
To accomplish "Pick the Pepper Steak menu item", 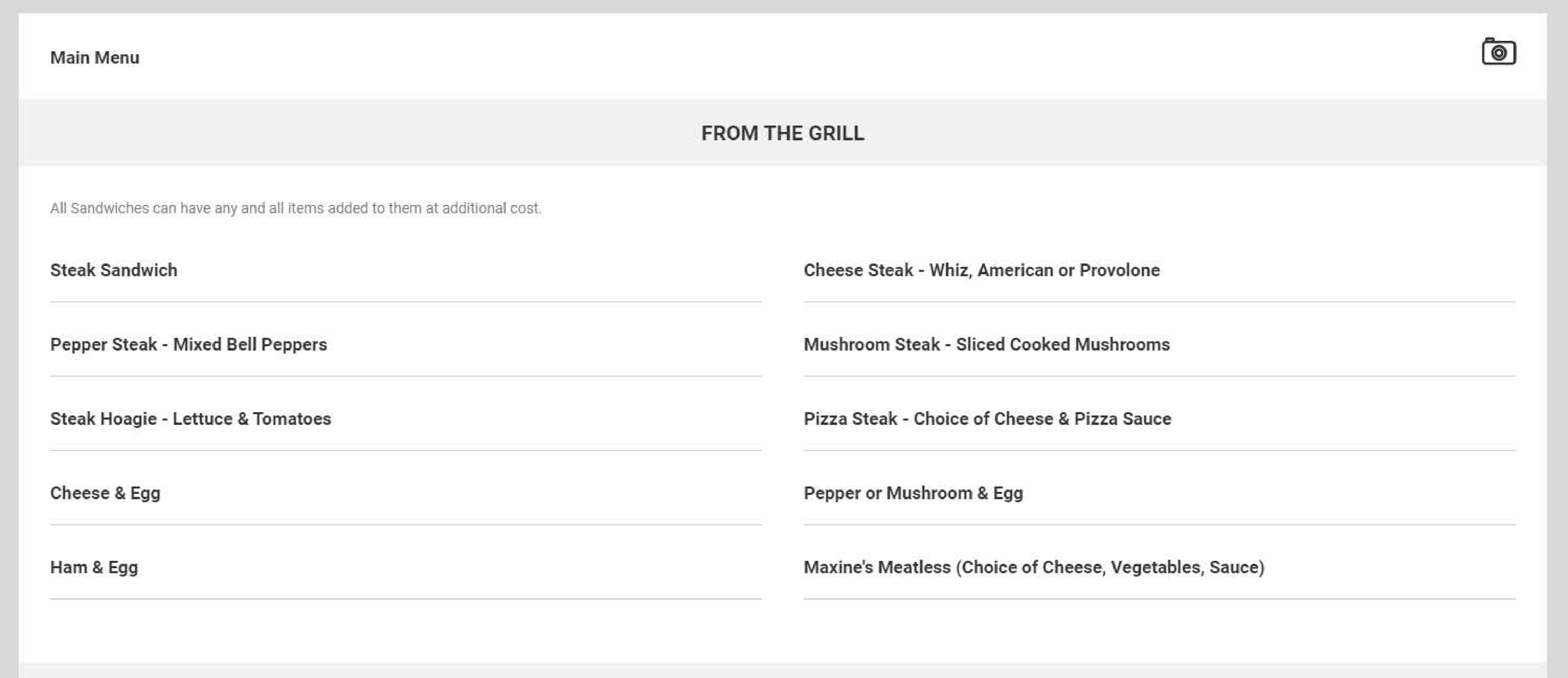I will [189, 344].
